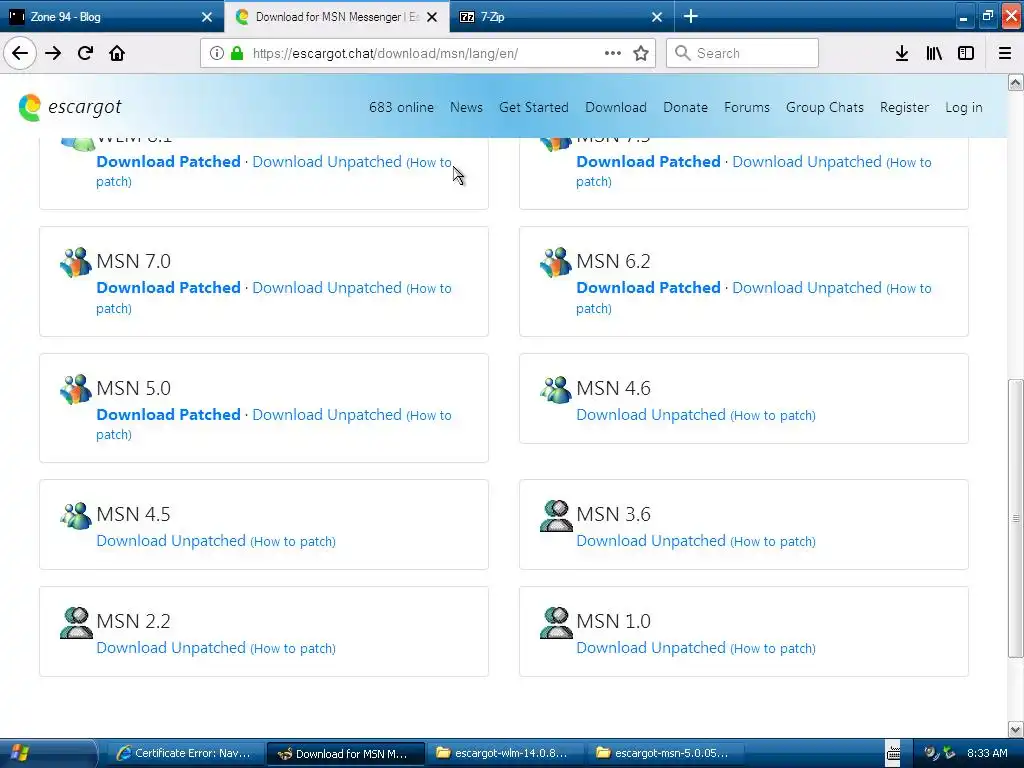Download Unpatched MSN 5.0
Viewport: 1024px width, 768px height.
(327, 415)
